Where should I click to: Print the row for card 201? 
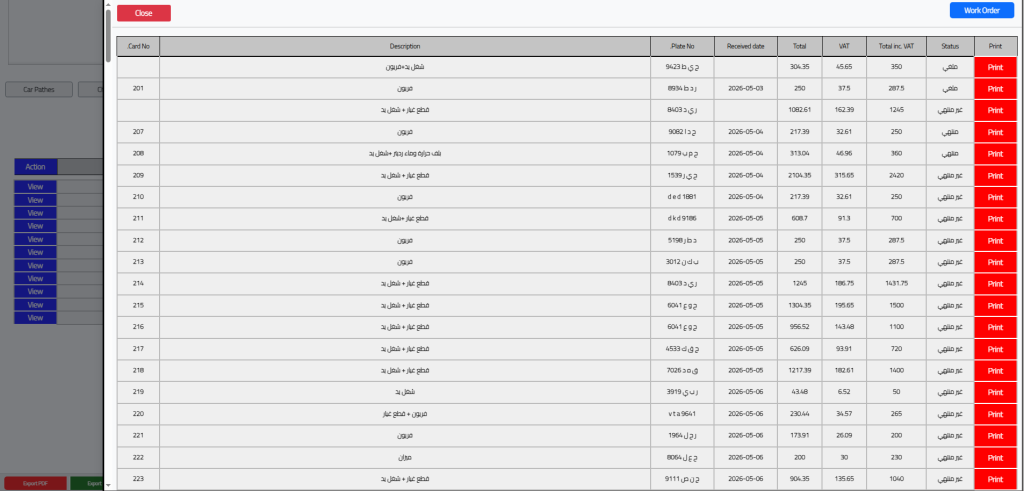click(995, 89)
